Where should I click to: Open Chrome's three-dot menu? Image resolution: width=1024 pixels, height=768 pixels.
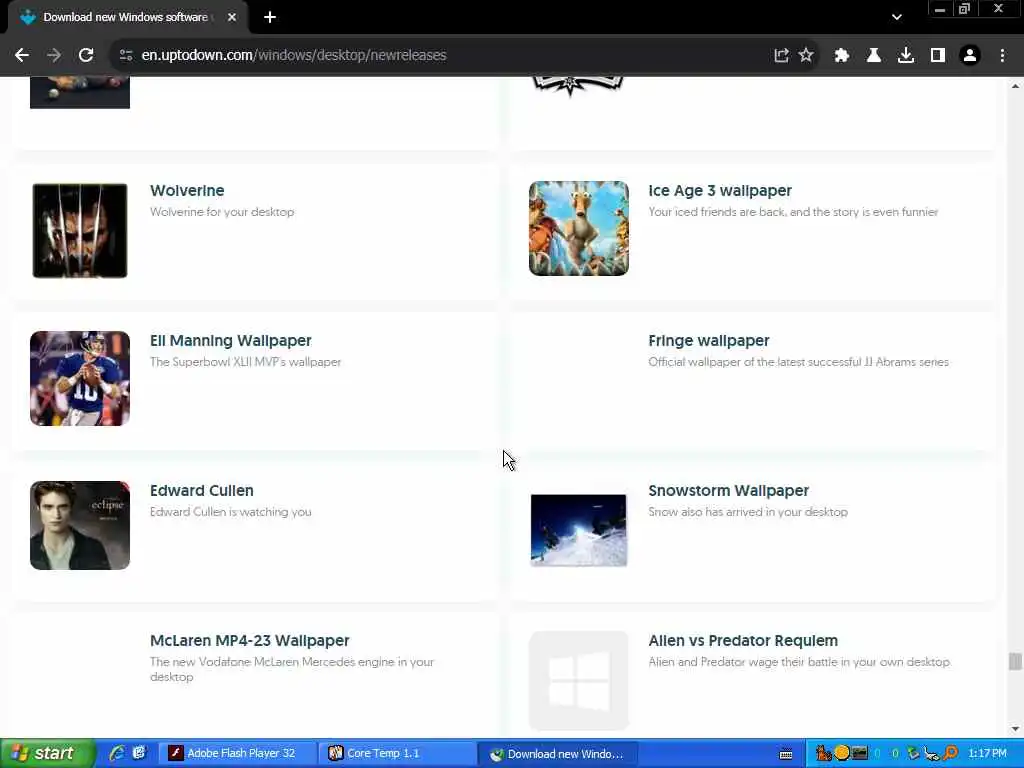(1002, 56)
